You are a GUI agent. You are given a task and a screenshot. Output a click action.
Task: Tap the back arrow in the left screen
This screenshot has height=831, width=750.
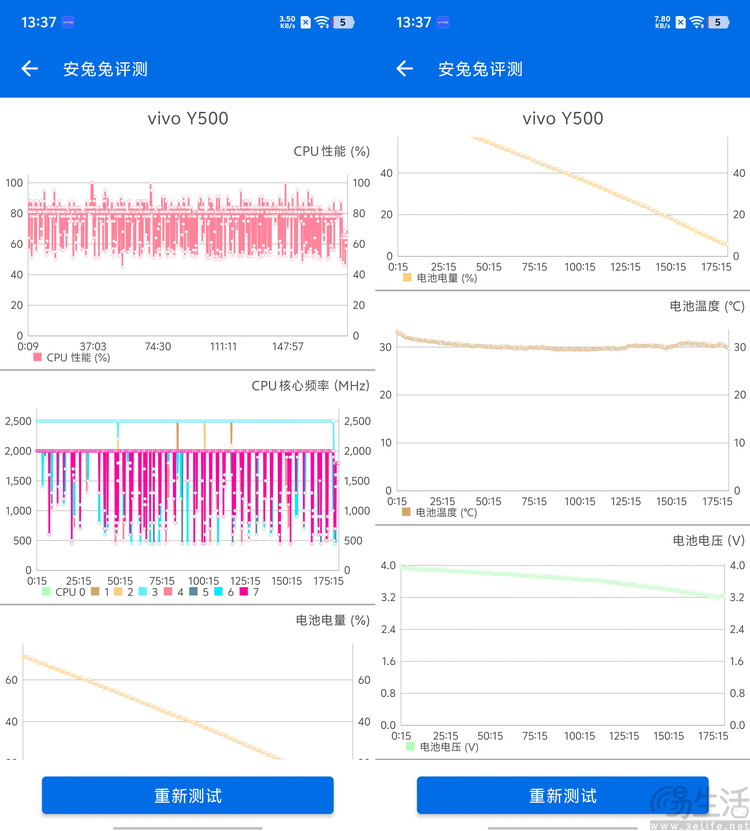(30, 68)
